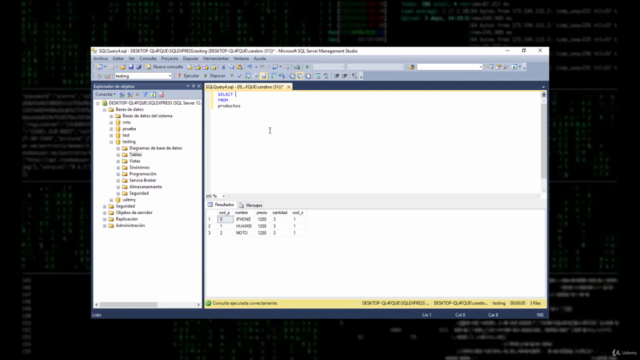Viewport: 640px width, 360px height.
Task: Click the IPHONE cell in results grid
Action: pos(243,219)
